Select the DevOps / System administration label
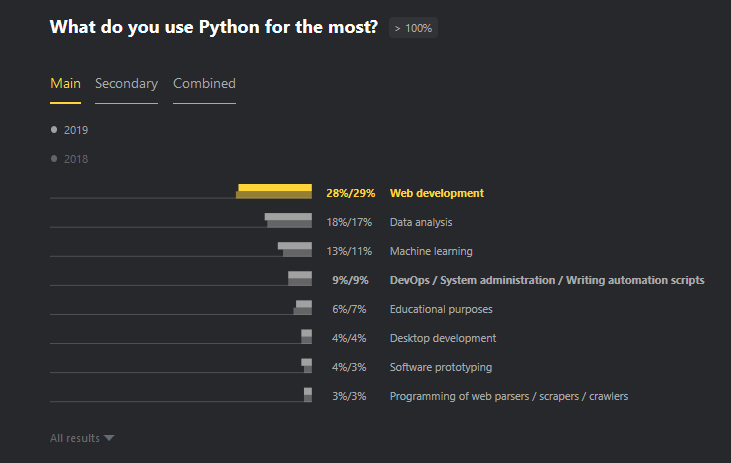 click(546, 280)
